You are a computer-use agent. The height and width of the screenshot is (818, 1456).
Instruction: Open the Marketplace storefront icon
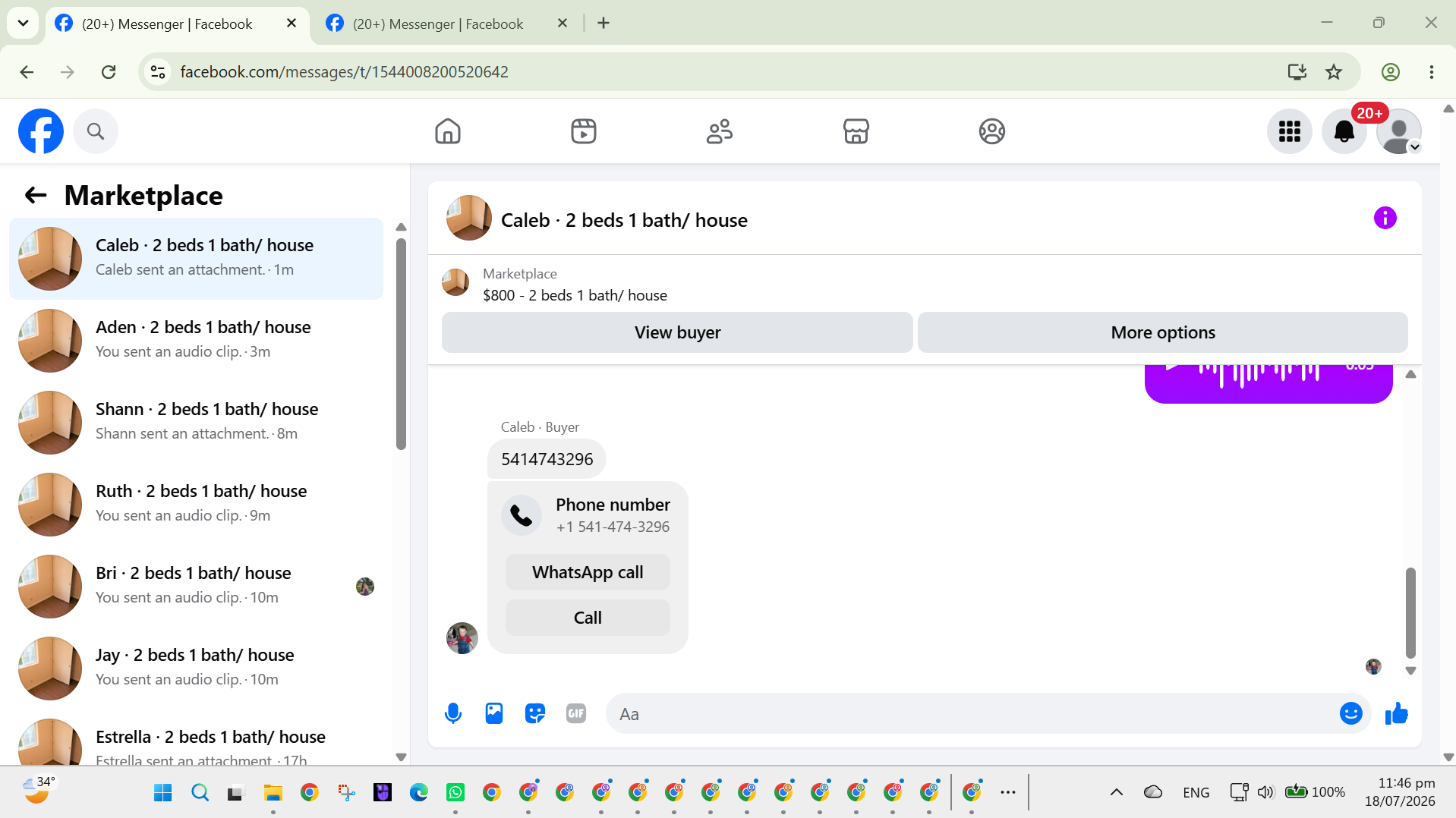(x=856, y=131)
